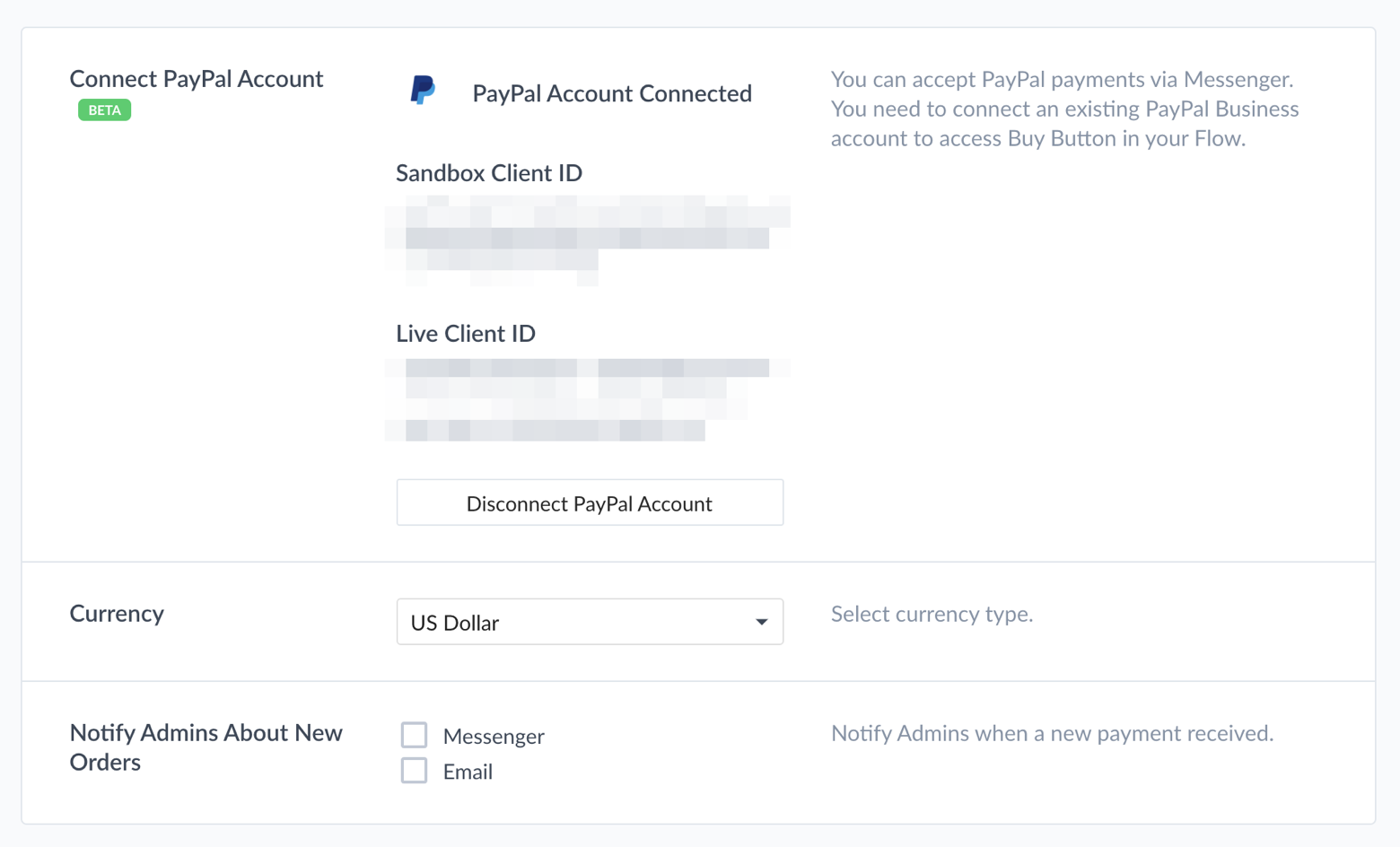This screenshot has width=1400, height=847.
Task: Click the blurred Sandbox Client ID value
Action: coord(587,240)
